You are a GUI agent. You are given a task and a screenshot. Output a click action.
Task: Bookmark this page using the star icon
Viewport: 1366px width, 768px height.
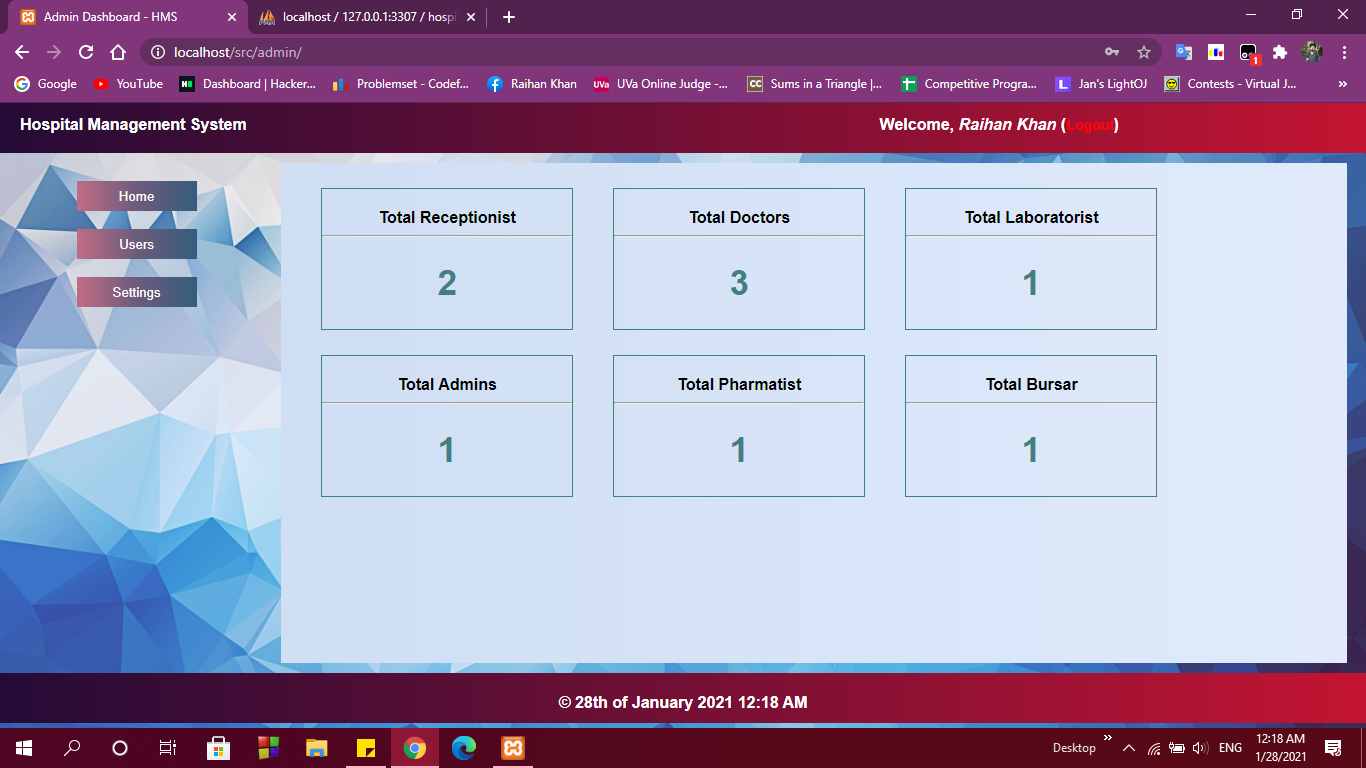(x=1143, y=52)
